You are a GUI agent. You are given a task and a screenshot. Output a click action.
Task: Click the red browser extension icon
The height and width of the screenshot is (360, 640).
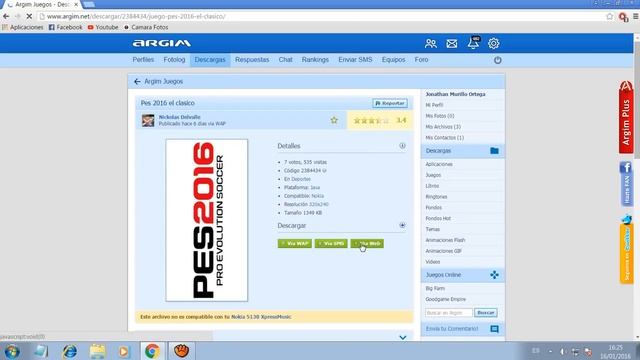[x=623, y=17]
